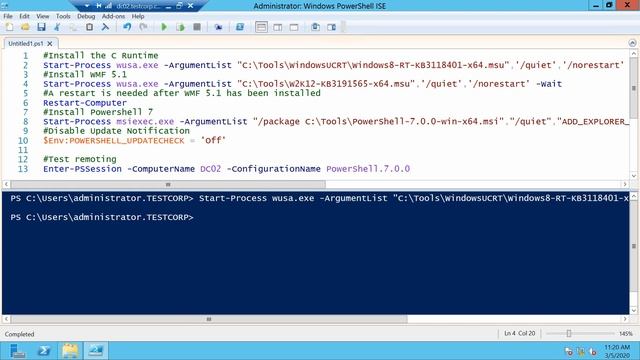Create a new script with New icon

click(x=9, y=27)
